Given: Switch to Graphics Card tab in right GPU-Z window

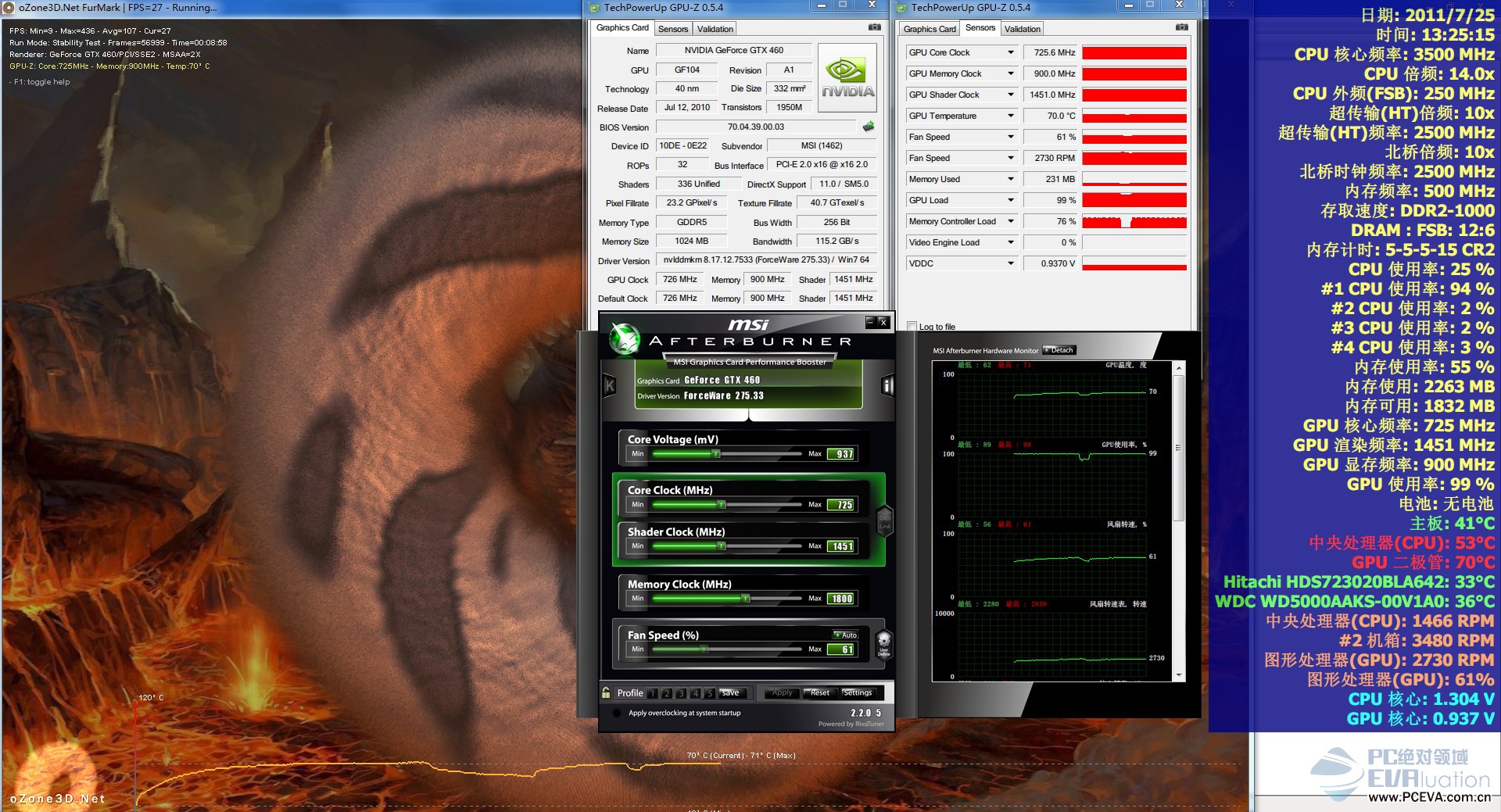Looking at the screenshot, I should coord(930,29).
